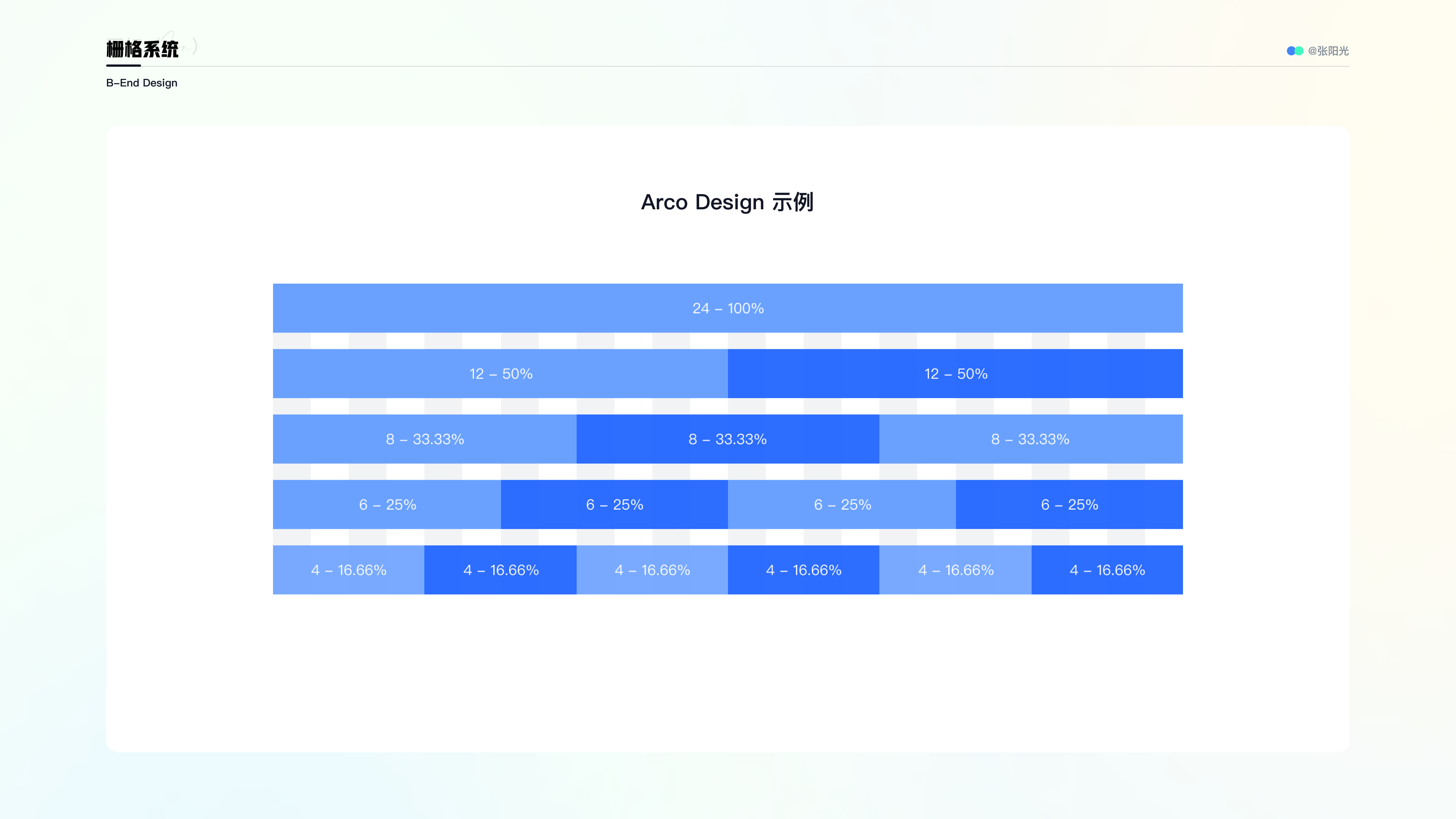
Task: Click the blue-green overlapping circles logo icon
Action: pos(1295,51)
